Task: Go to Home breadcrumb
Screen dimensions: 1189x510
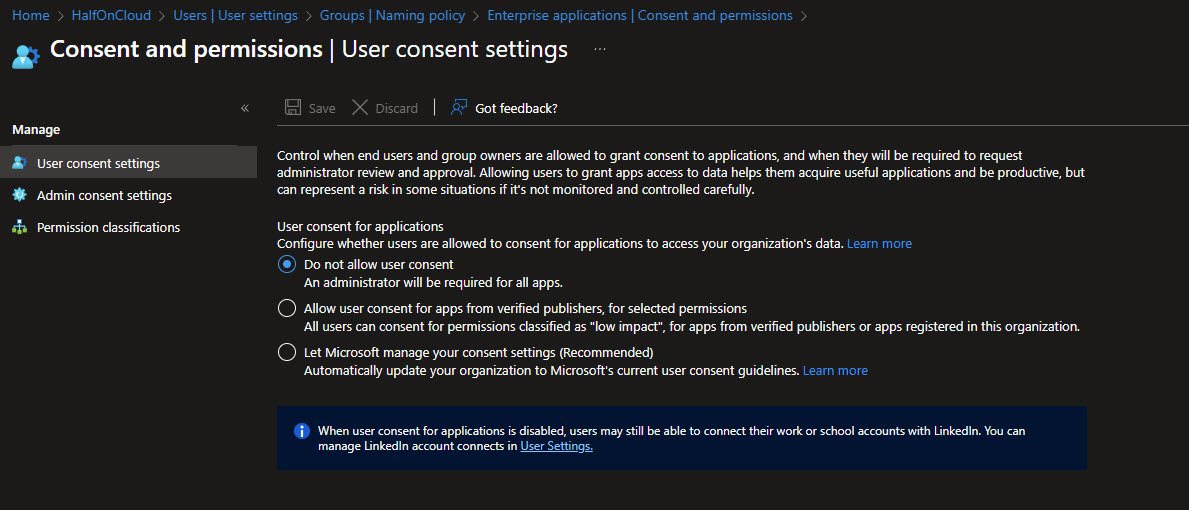Action: 30,15
